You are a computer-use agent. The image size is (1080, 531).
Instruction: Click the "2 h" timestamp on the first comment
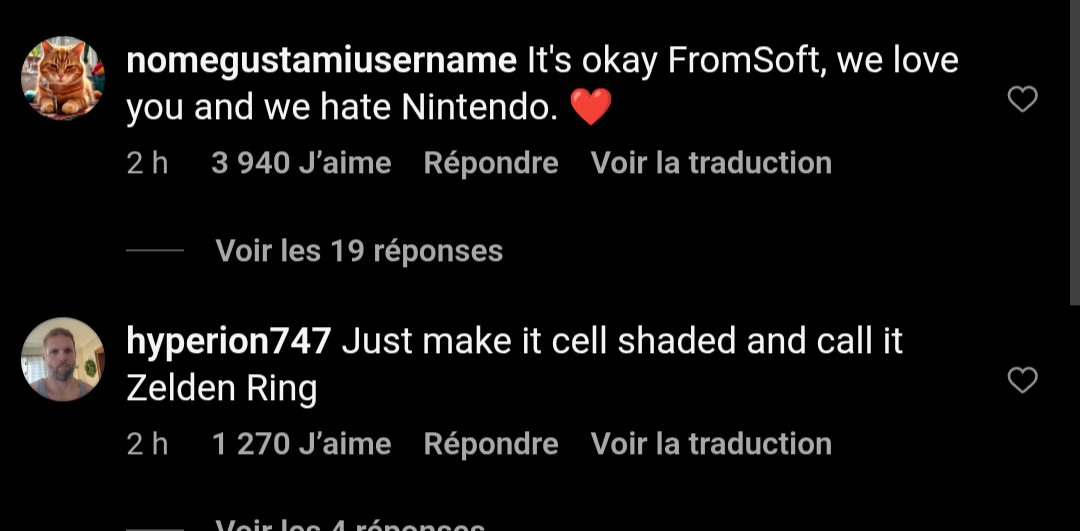click(147, 163)
